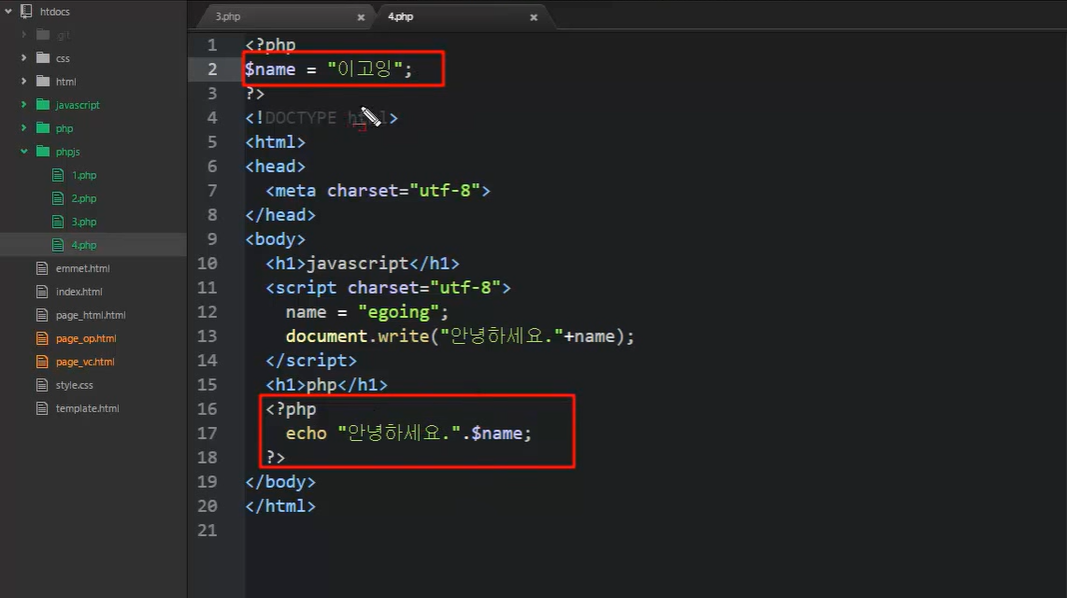1067x598 pixels.
Task: Click line number 2 in gutter
Action: (x=212, y=69)
